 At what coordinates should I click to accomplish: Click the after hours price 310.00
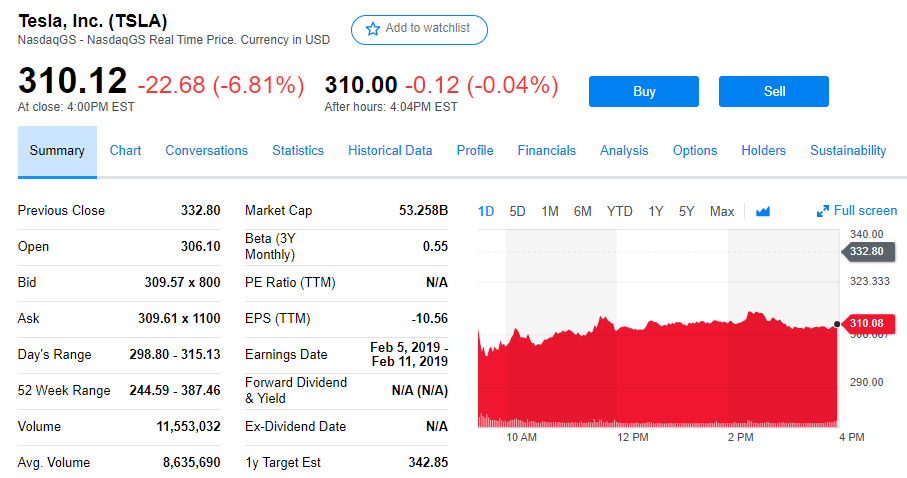click(x=361, y=85)
